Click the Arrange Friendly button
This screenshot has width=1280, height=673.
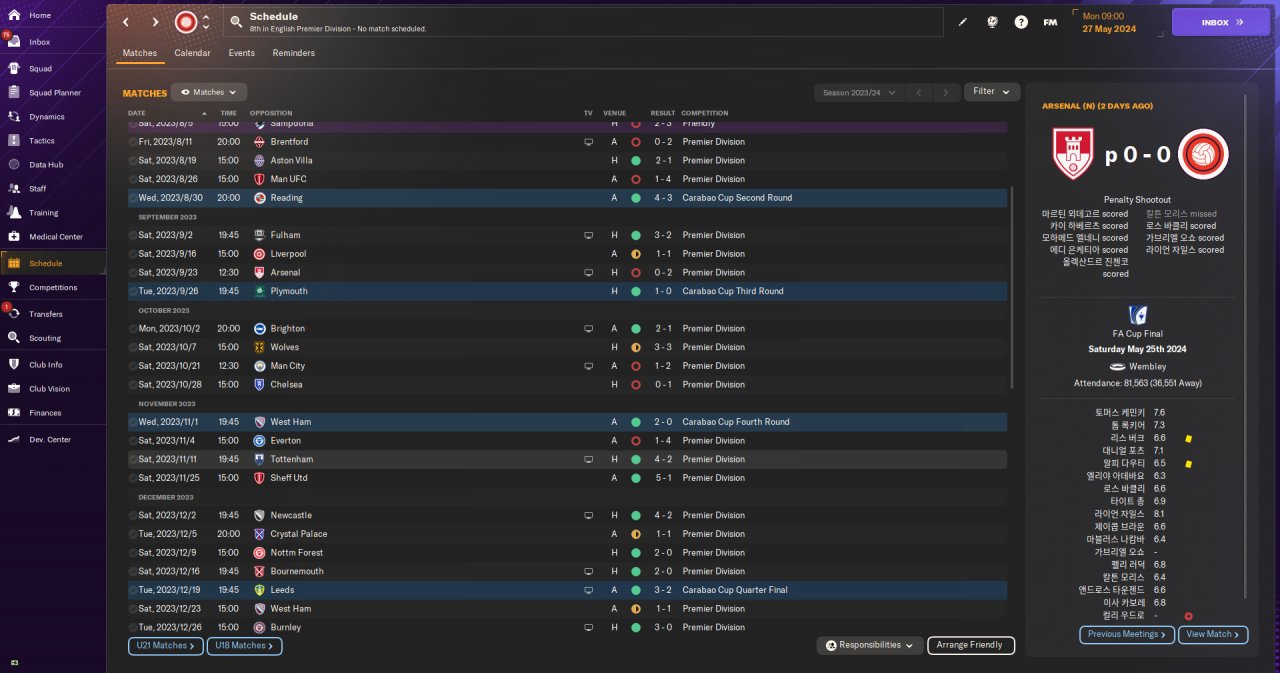[x=971, y=645]
